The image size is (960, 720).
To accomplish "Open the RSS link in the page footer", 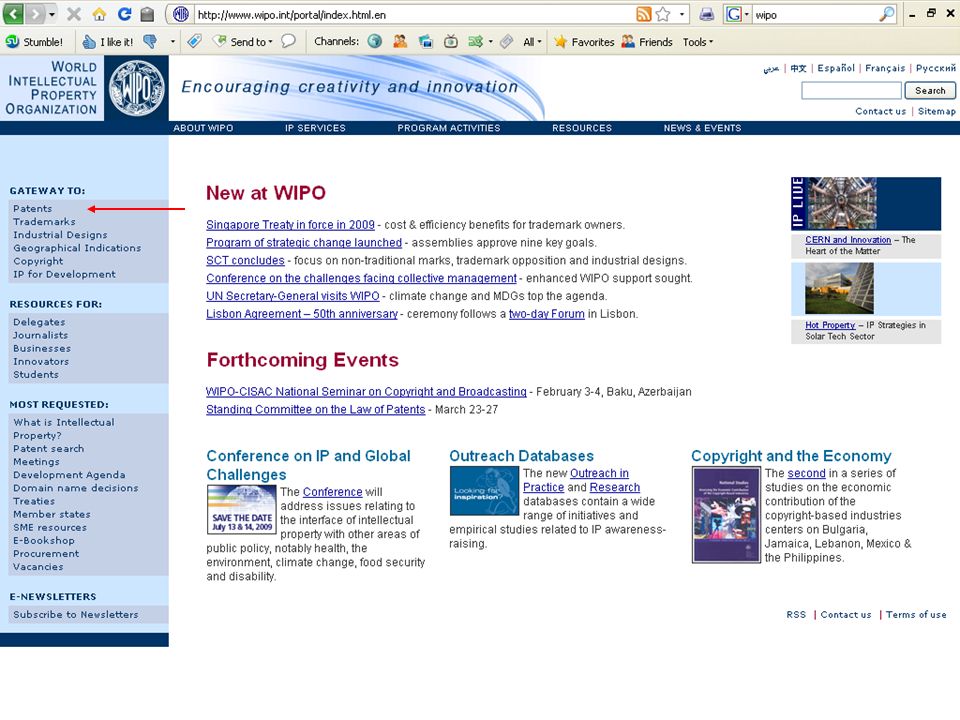I will coord(796,614).
